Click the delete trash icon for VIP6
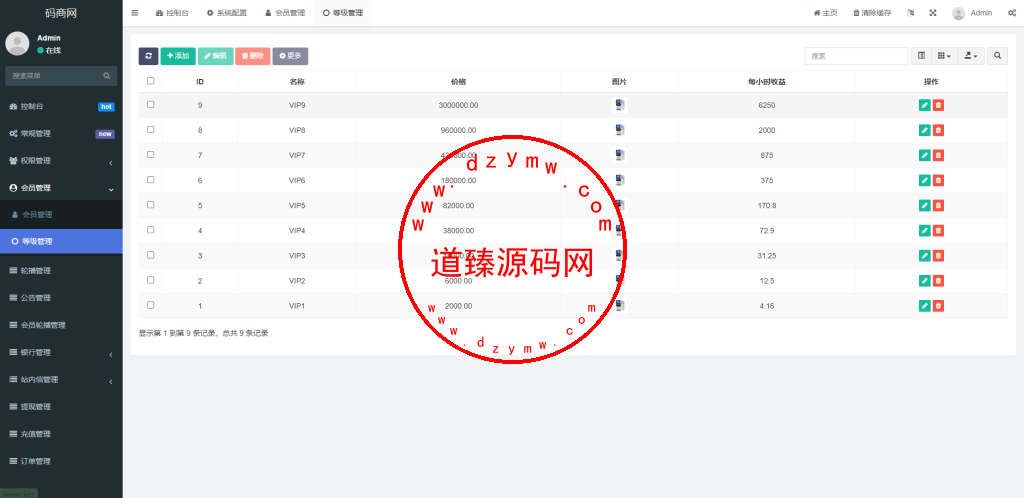Image resolution: width=1024 pixels, height=498 pixels. 938,180
